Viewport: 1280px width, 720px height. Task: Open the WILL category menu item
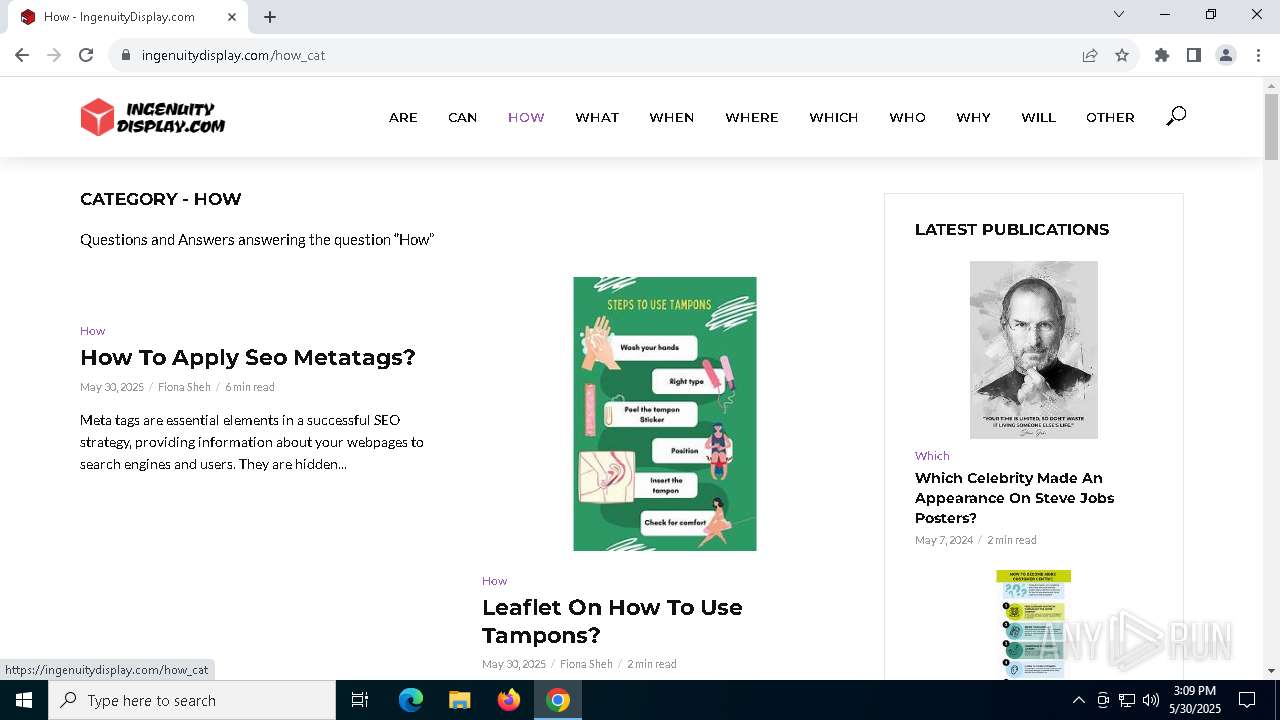tap(1038, 117)
